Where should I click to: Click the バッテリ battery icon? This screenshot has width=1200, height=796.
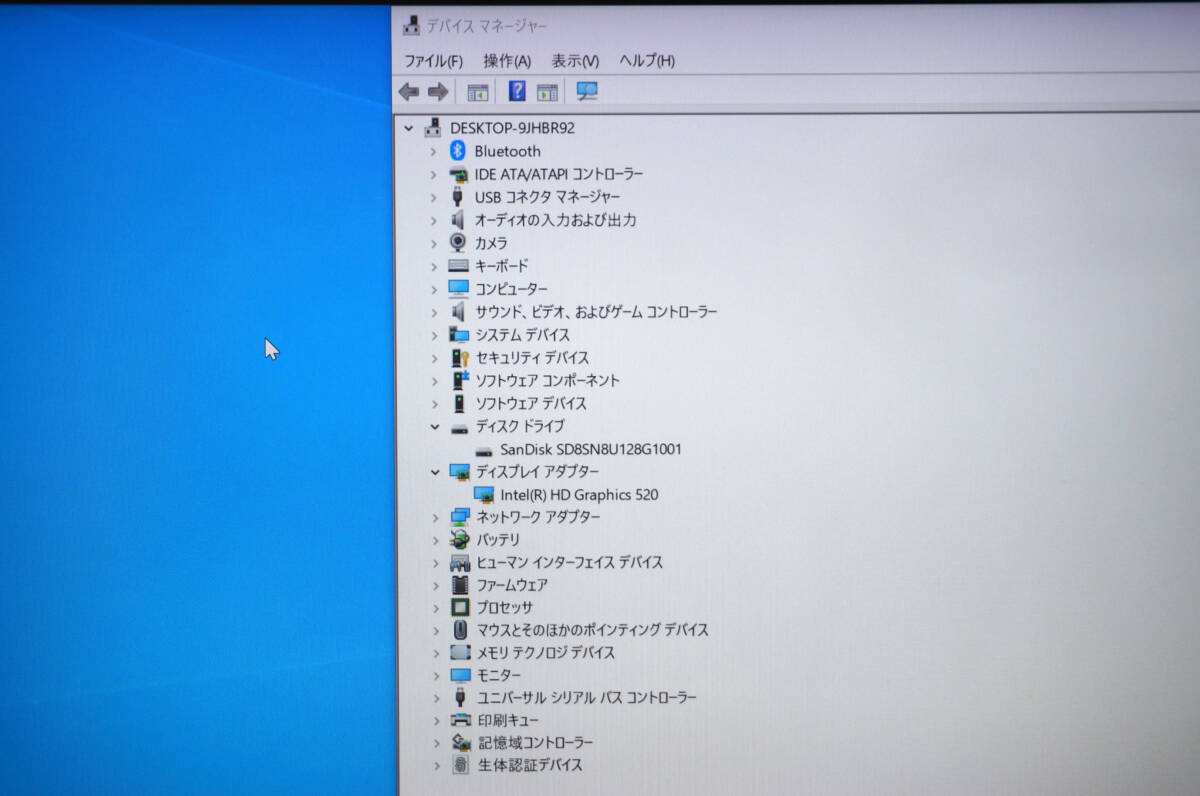459,540
